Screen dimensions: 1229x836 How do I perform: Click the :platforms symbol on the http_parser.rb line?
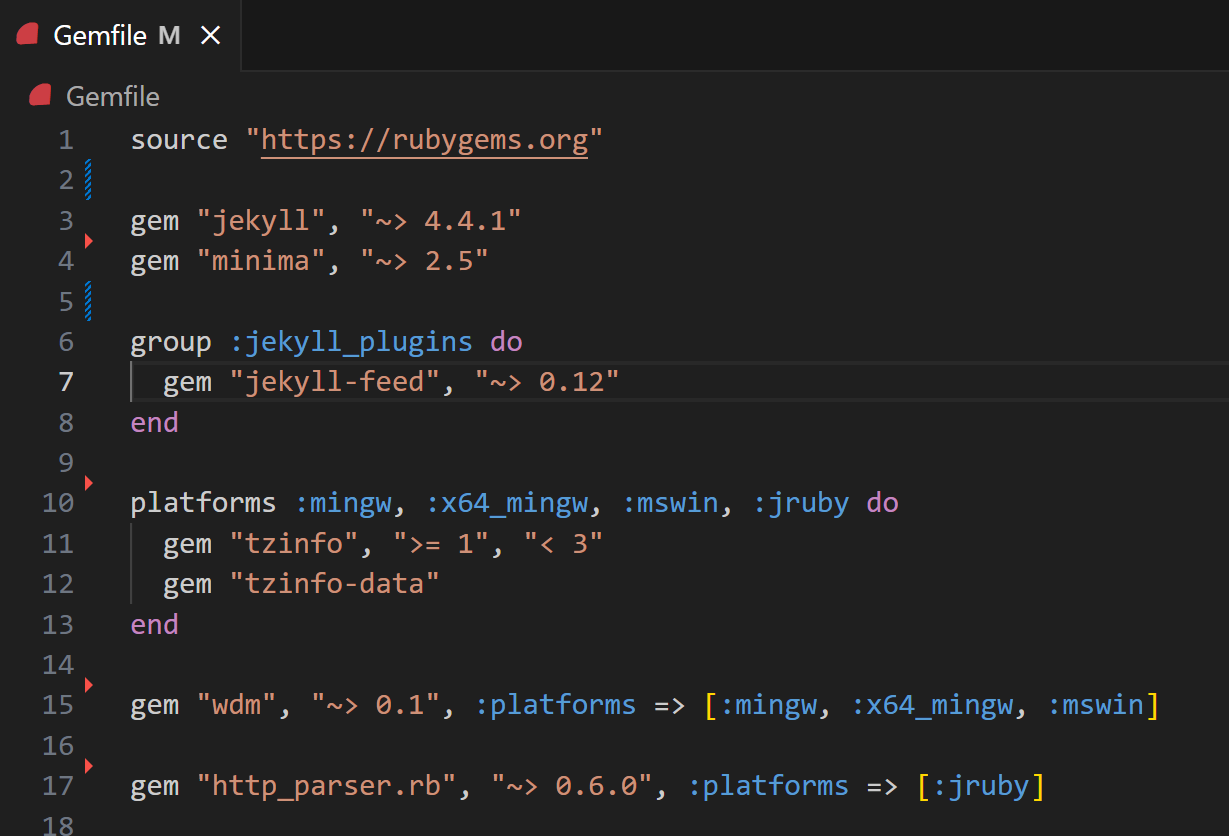pos(768,786)
